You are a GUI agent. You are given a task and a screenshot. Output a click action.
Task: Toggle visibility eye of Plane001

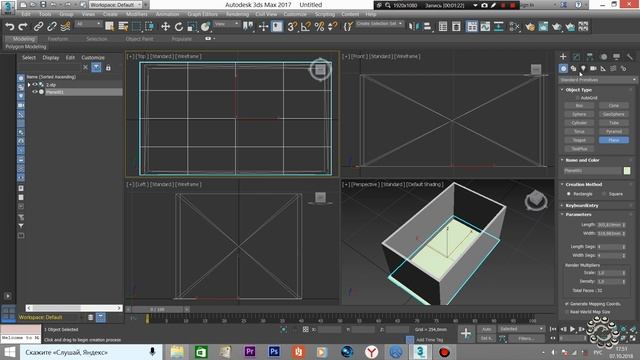(x=35, y=92)
